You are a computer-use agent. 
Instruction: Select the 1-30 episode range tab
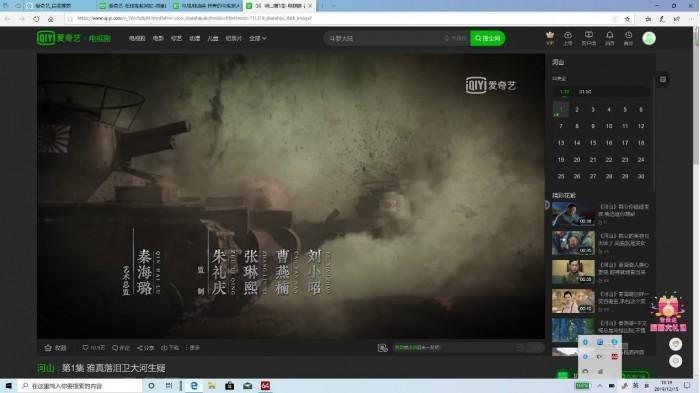[565, 92]
